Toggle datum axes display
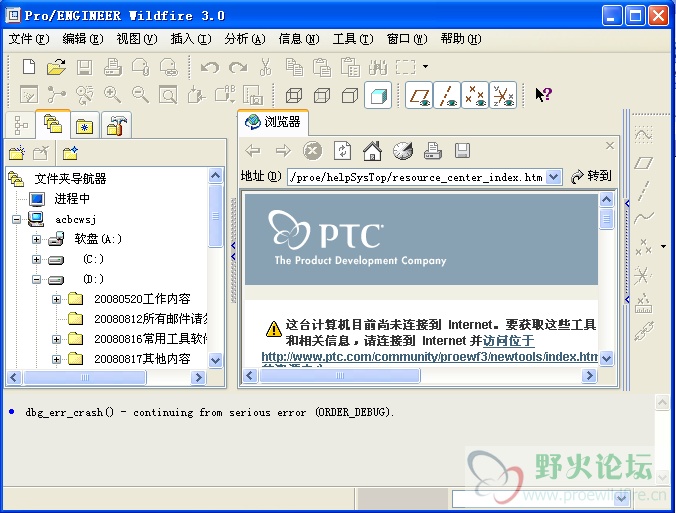This screenshot has height=513, width=676. tap(447, 95)
